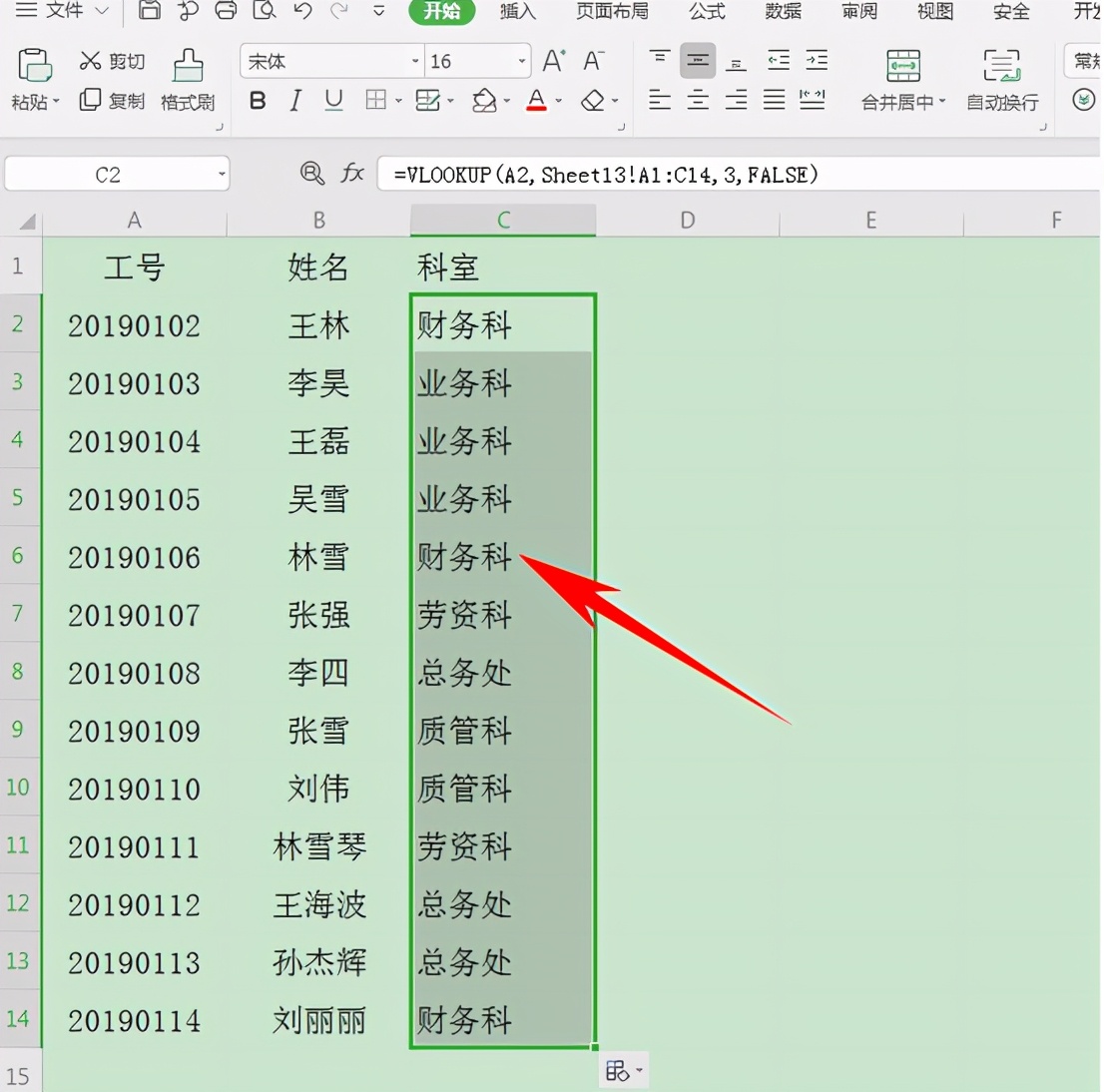
Task: Open the font name (宋体) dropdown
Action: (415, 61)
